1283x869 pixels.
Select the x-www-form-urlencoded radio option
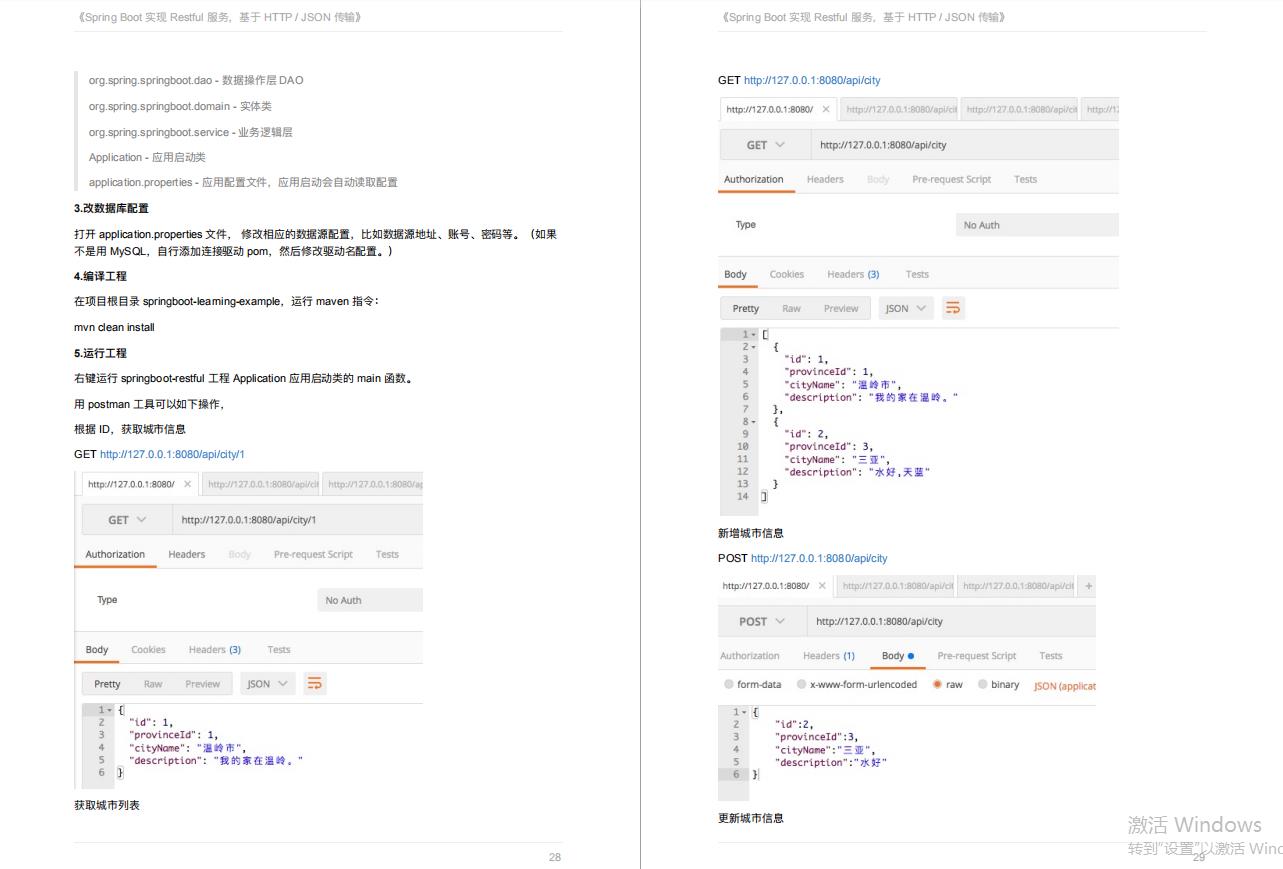point(802,685)
